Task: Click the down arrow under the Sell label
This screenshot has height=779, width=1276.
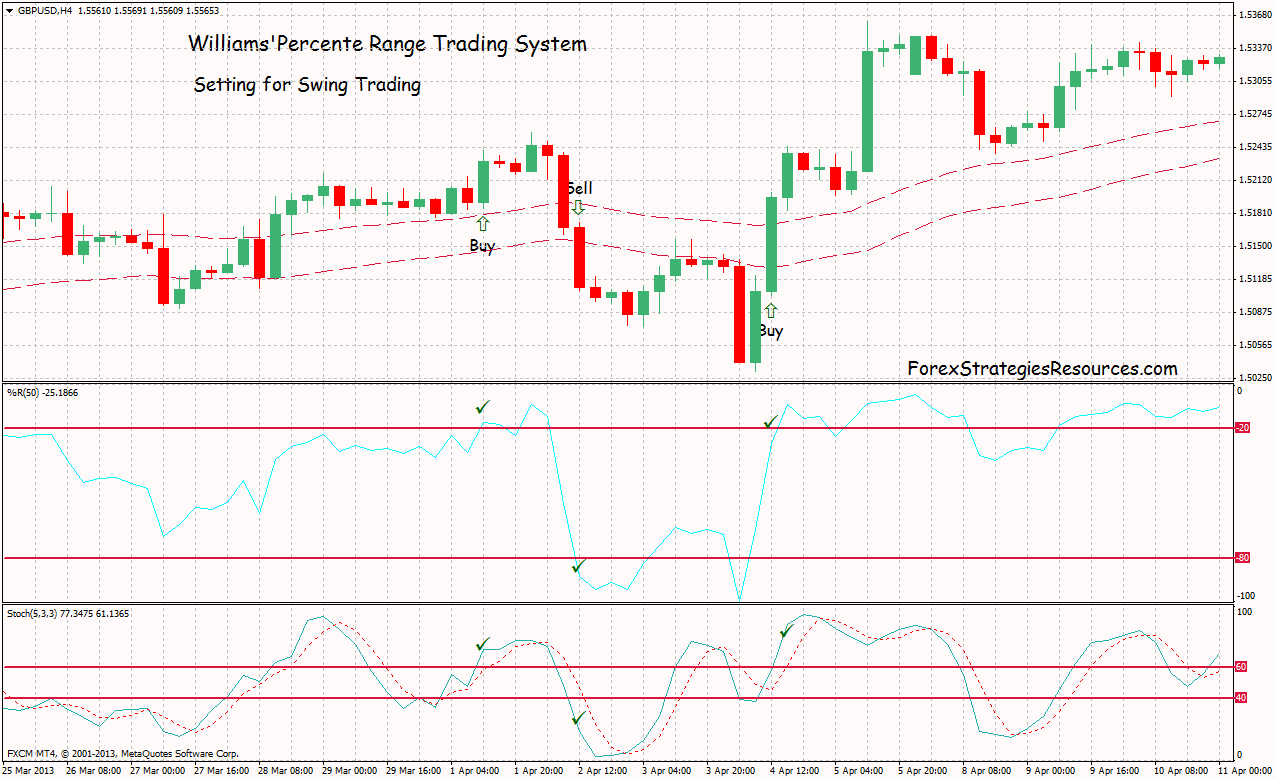Action: coord(578,206)
